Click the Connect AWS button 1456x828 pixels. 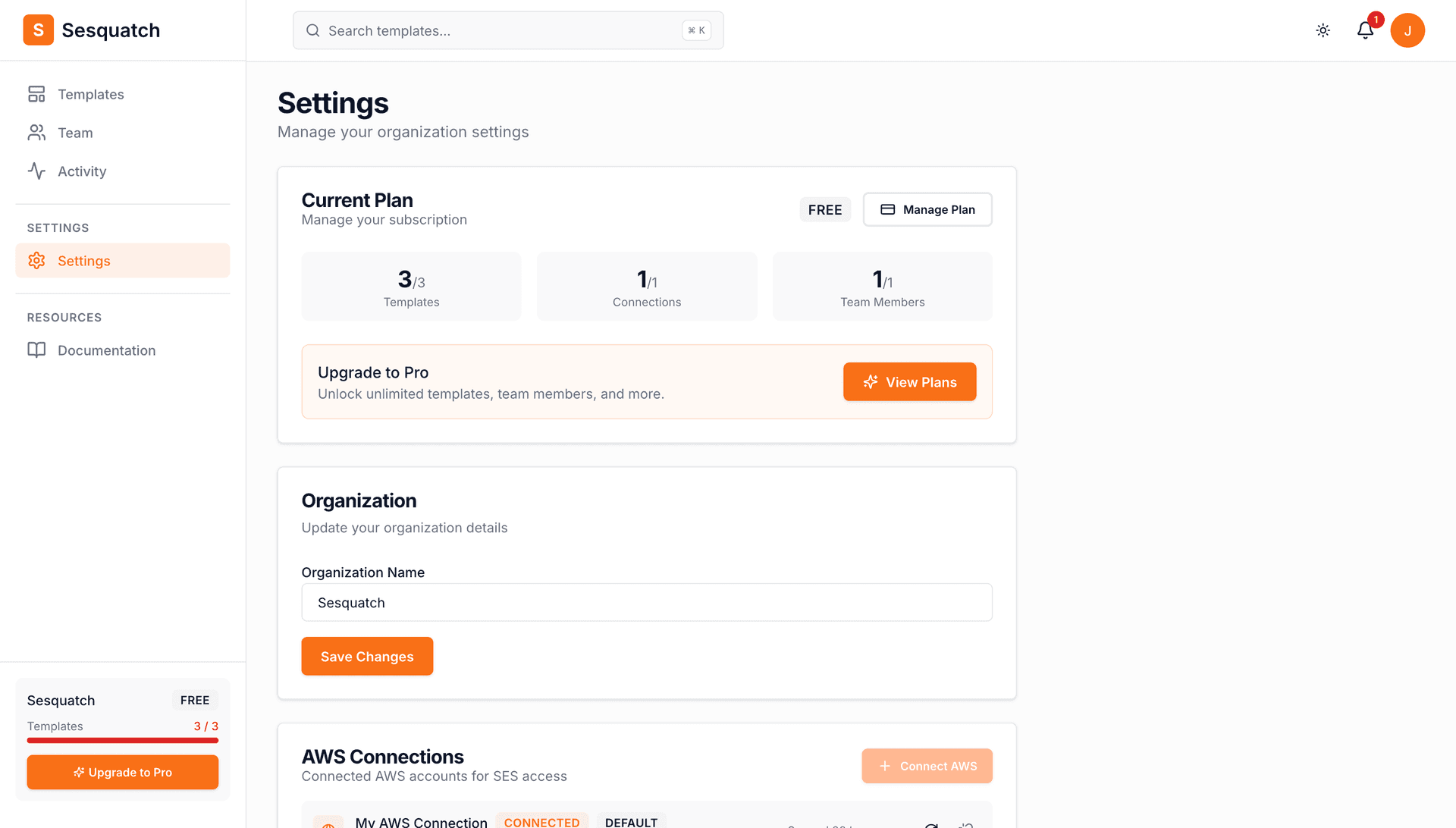(927, 766)
